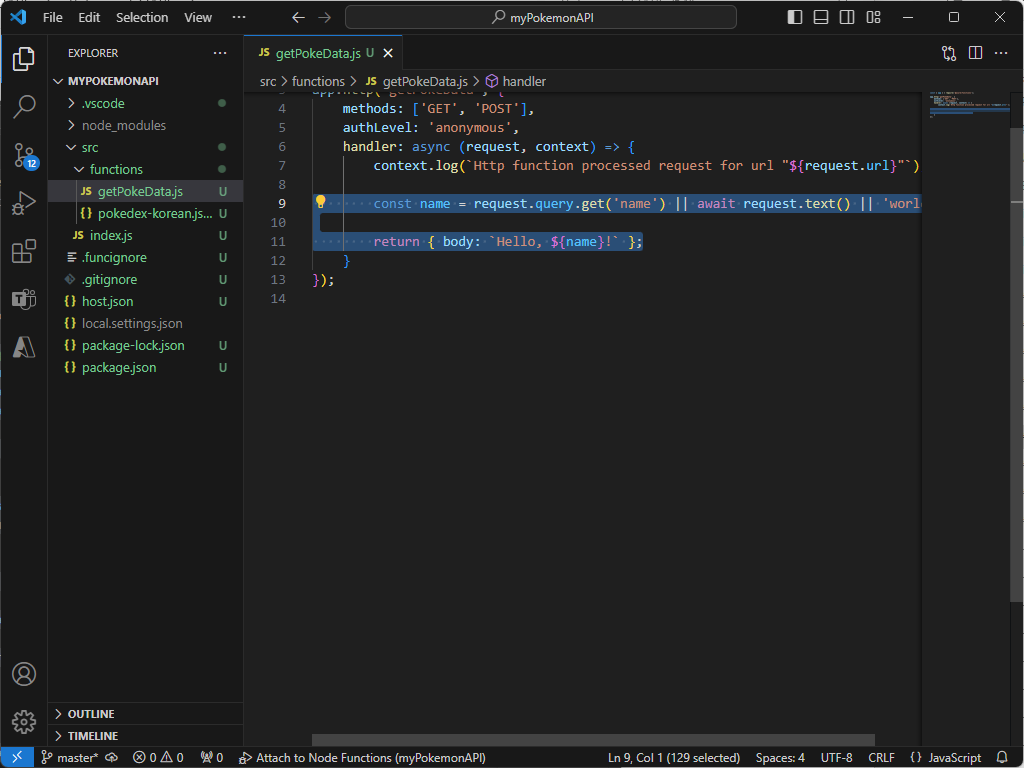Image resolution: width=1024 pixels, height=768 pixels.
Task: Toggle the primary side bar layout icon
Action: pyautogui.click(x=795, y=18)
